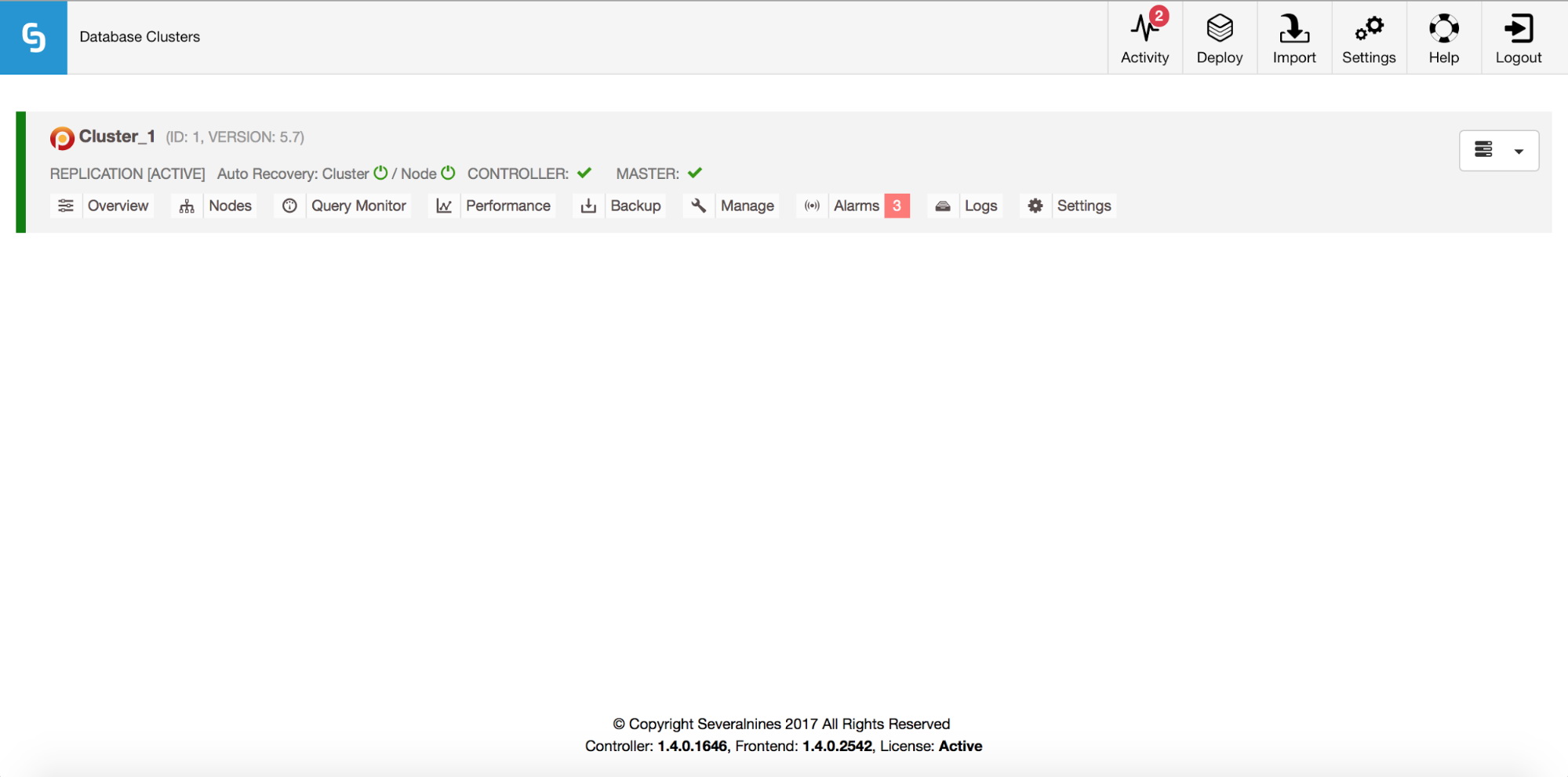
Task: Open the Logs tab
Action: point(980,206)
